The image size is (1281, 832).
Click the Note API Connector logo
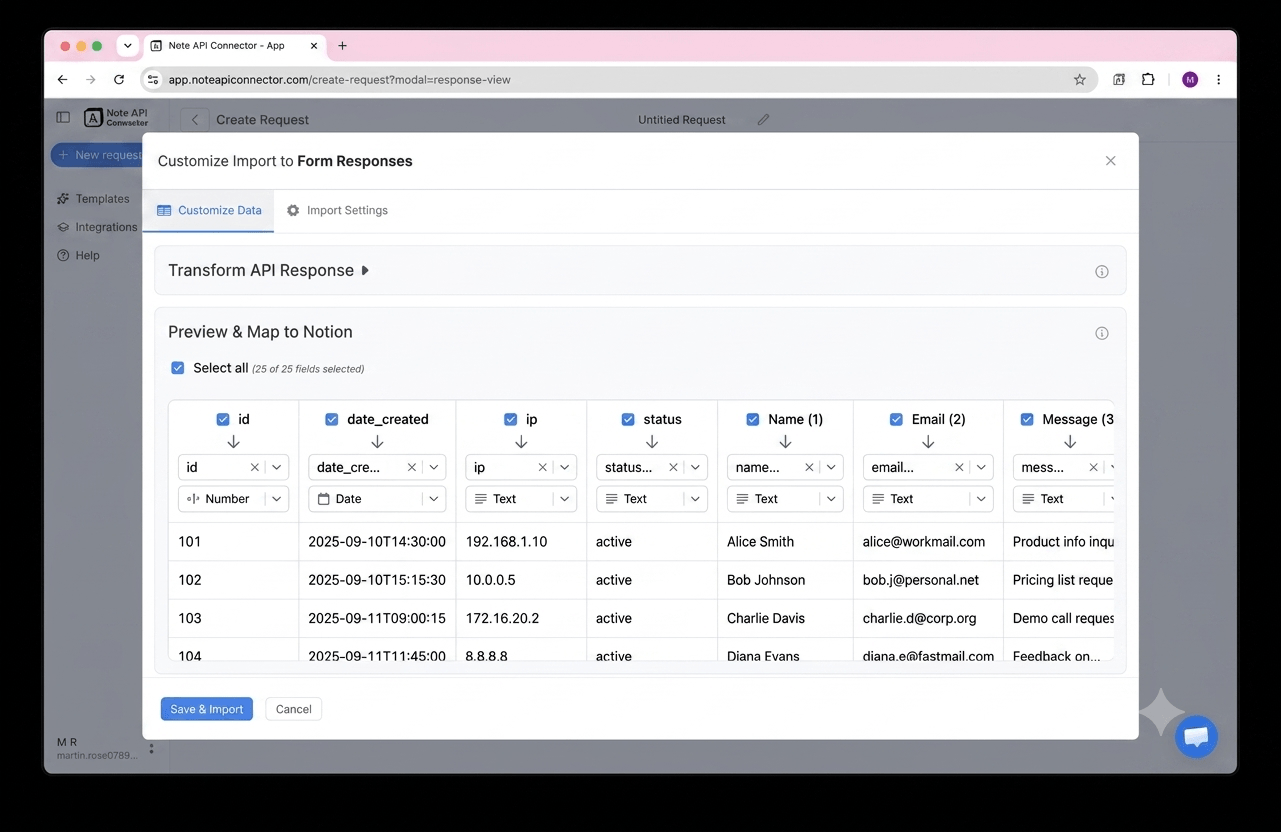116,117
